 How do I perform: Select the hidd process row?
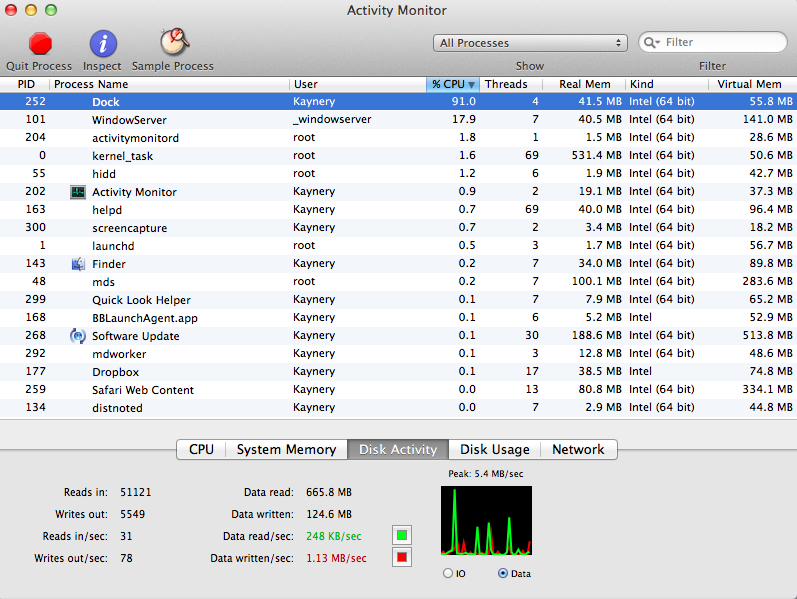coord(398,173)
